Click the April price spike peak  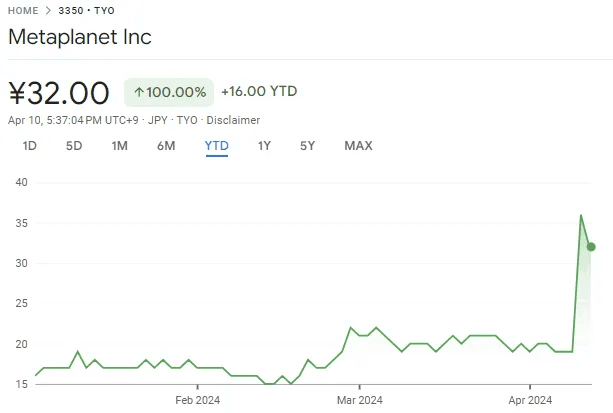coord(581,215)
